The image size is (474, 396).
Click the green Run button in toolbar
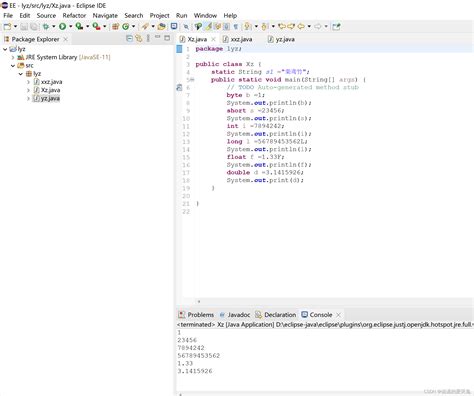(62, 26)
